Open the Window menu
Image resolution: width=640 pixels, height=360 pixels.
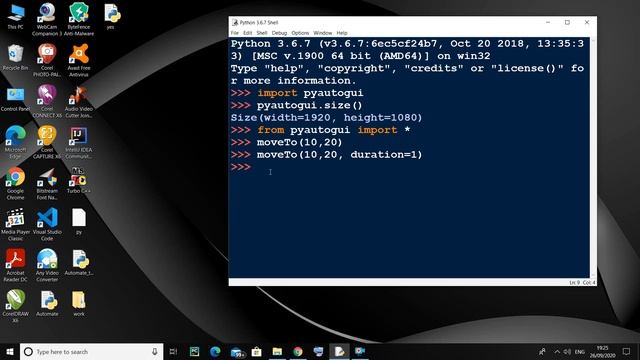tap(322, 33)
